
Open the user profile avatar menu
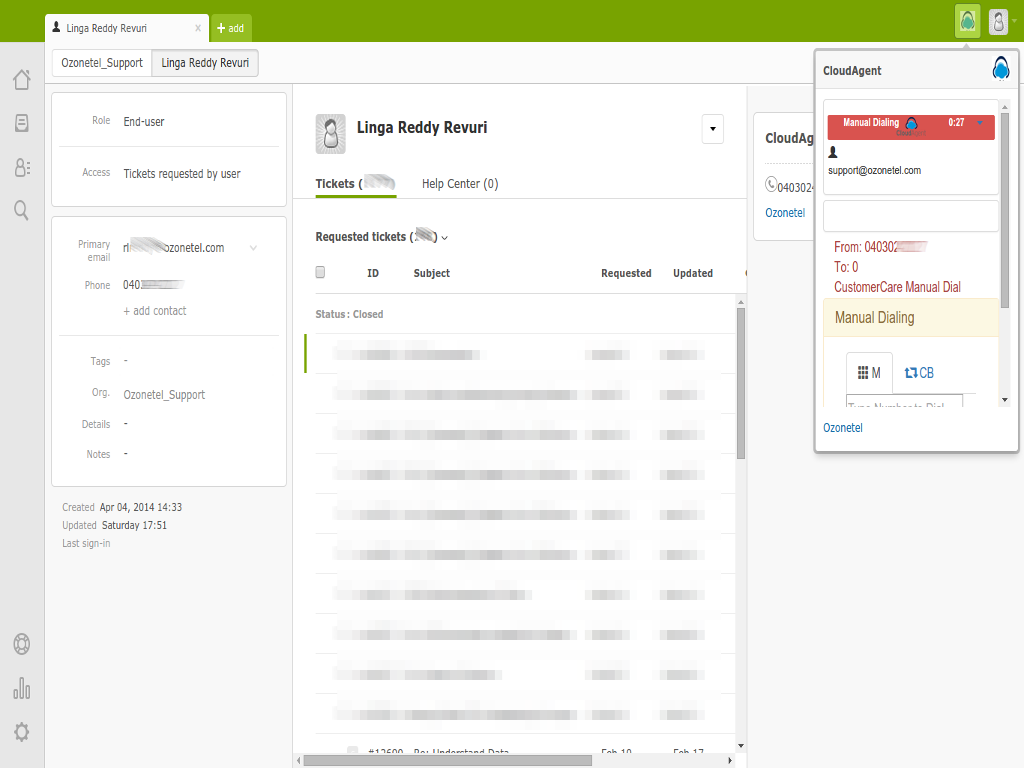pos(998,21)
